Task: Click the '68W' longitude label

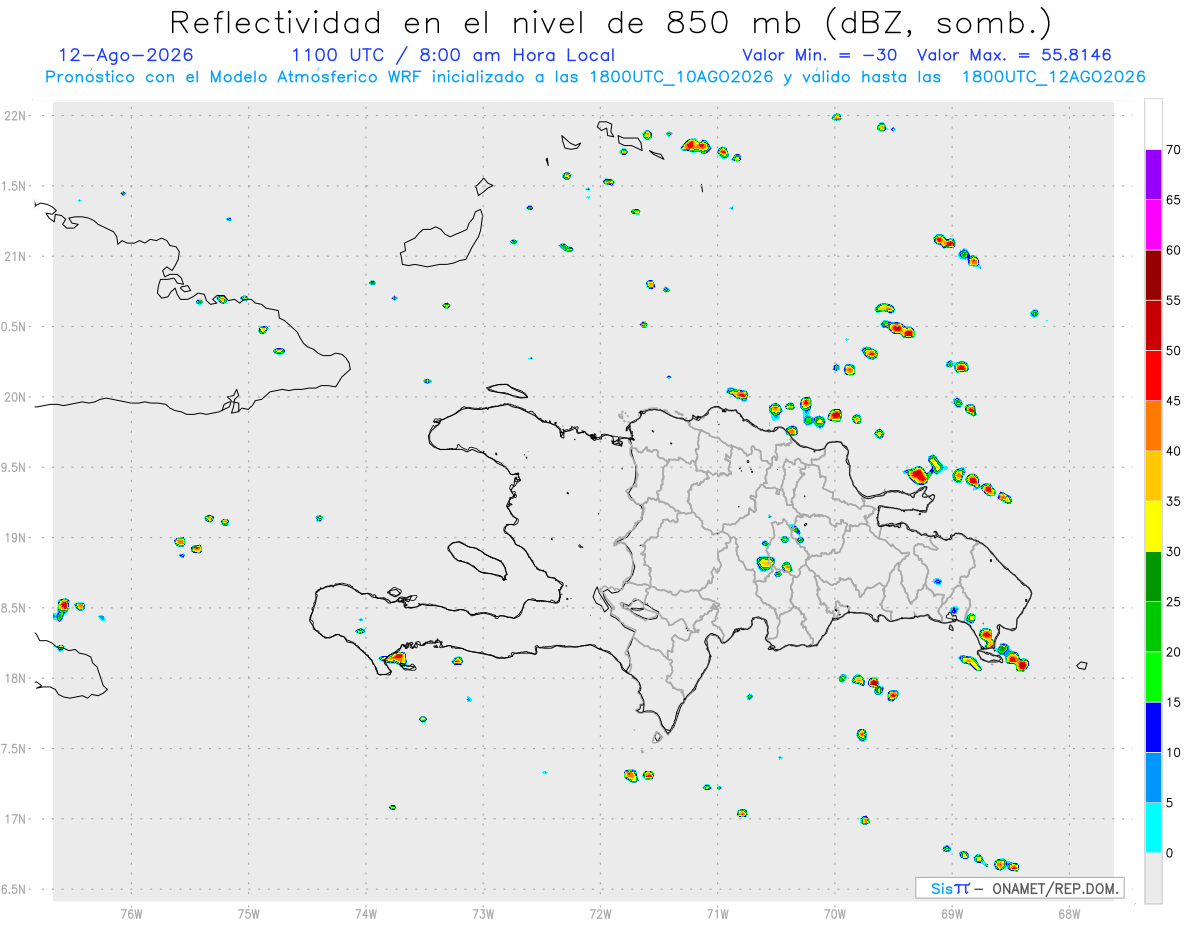Action: (1069, 913)
